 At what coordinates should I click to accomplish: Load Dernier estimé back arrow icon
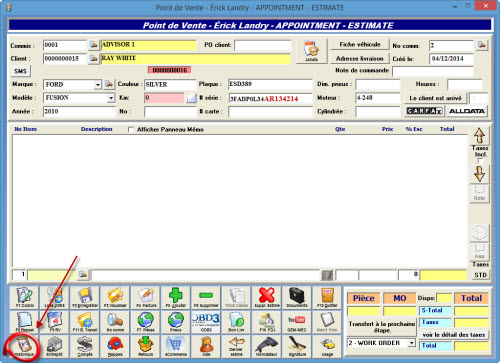click(x=236, y=347)
